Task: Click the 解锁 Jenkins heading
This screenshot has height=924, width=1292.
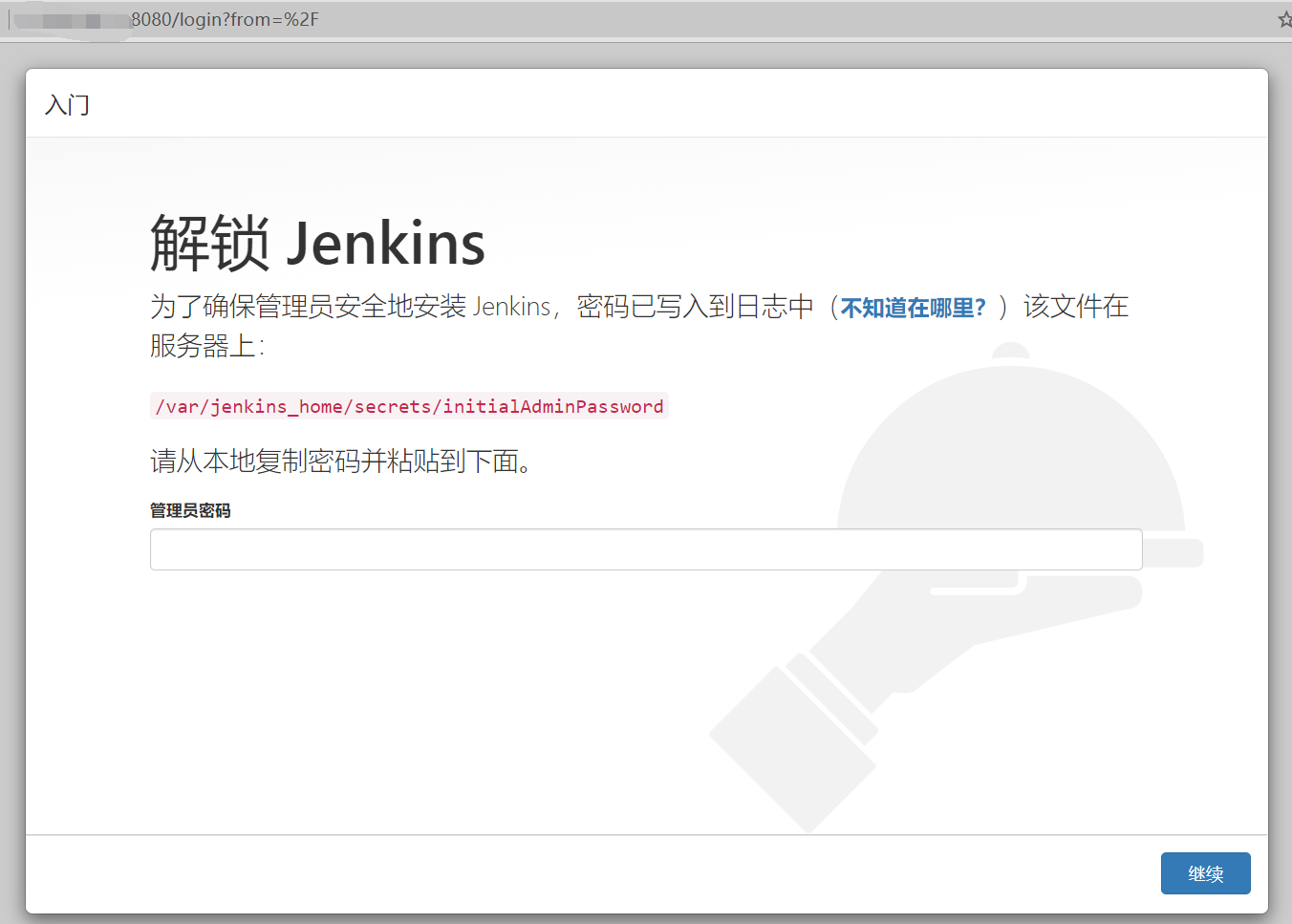Action: click(x=317, y=243)
